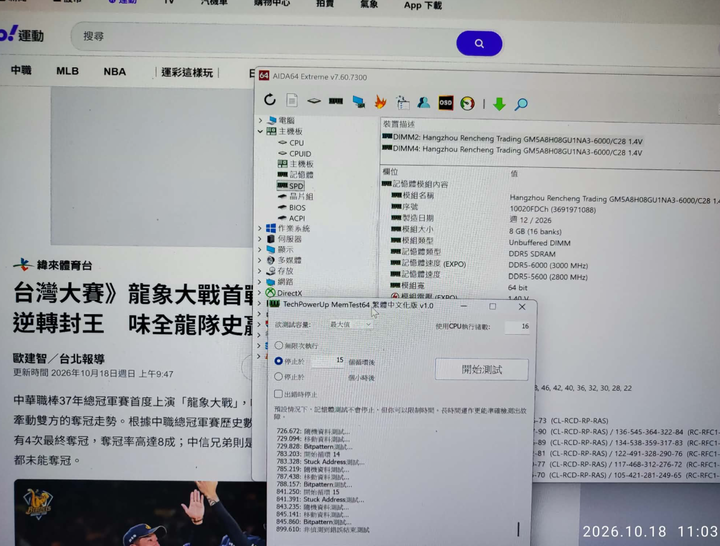720x546 pixels.
Task: Open the AIDA64 report page icon
Action: click(292, 100)
